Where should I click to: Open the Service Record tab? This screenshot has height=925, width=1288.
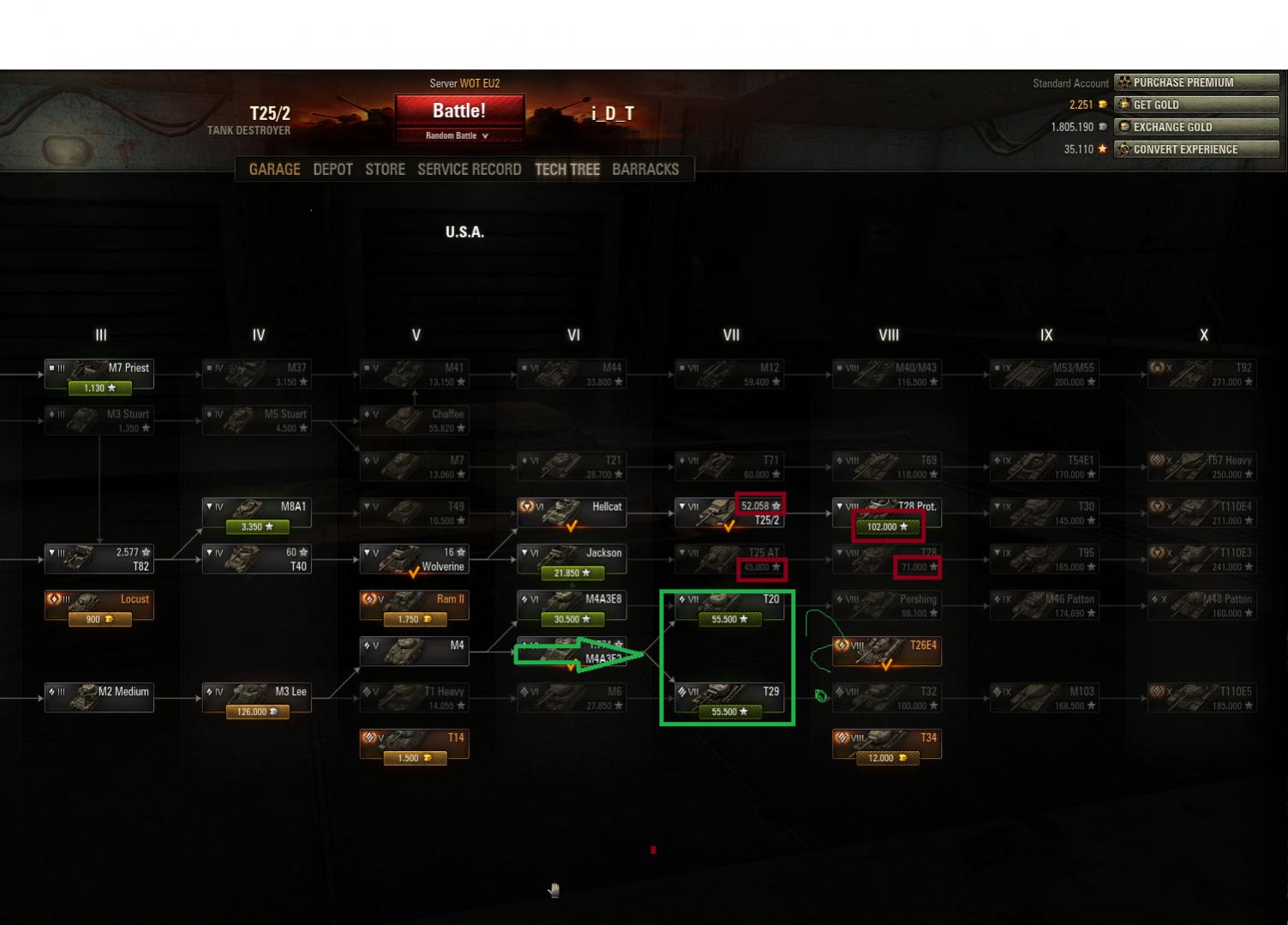click(469, 169)
